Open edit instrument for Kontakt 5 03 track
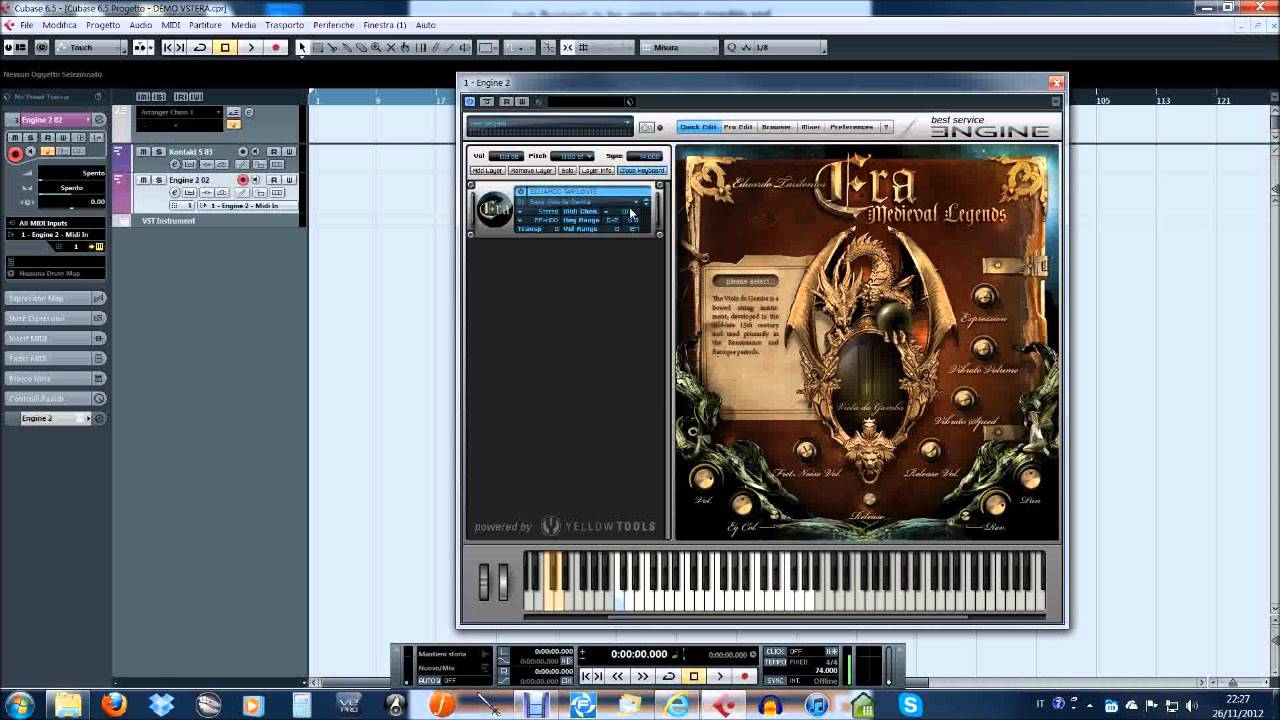This screenshot has height=720, width=1280. click(175, 164)
